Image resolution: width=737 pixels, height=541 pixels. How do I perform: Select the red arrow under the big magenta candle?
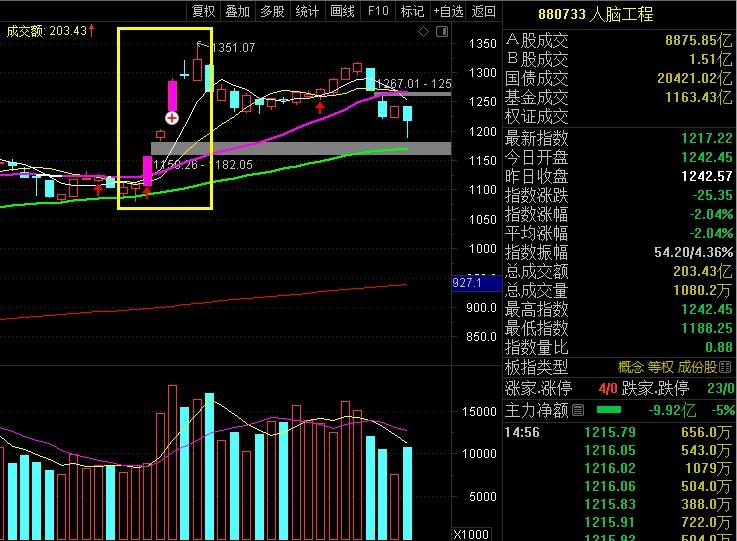[x=147, y=193]
